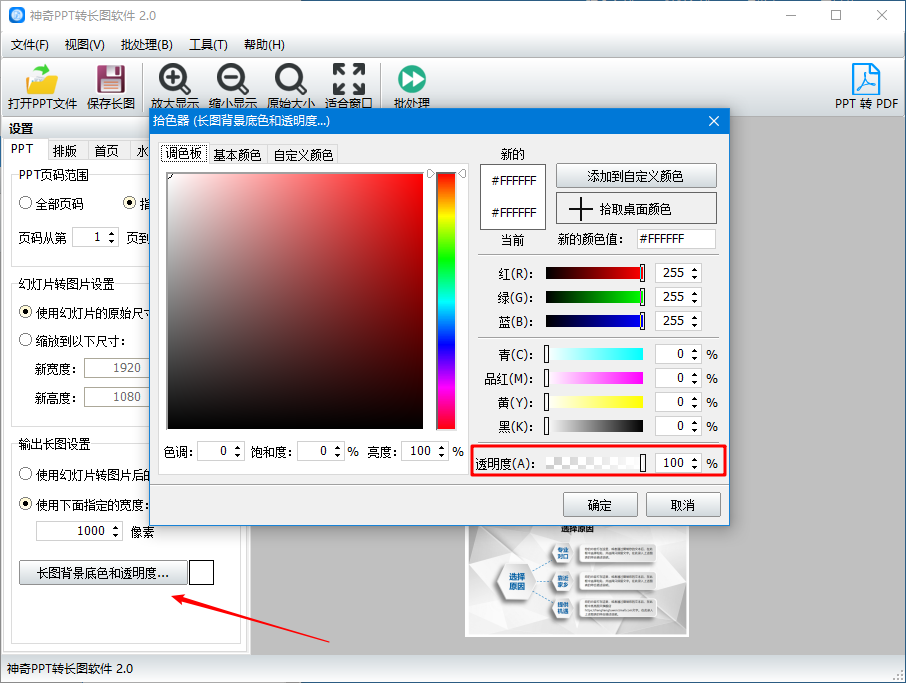The height and width of the screenshot is (683, 906).
Task: Adjust the magenta (M) percentage stepper
Action: 695,378
